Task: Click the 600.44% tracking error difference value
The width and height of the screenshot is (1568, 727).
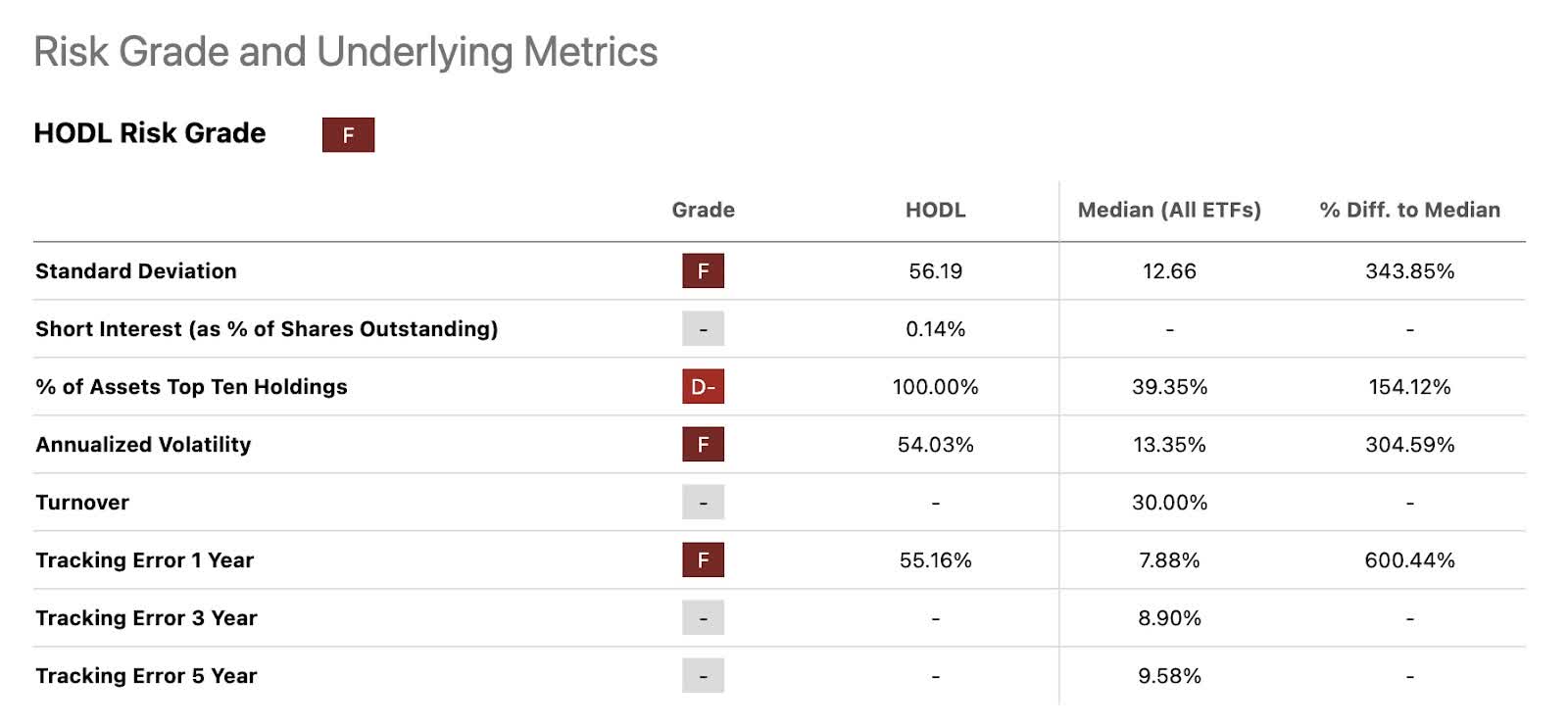Action: pos(1409,560)
